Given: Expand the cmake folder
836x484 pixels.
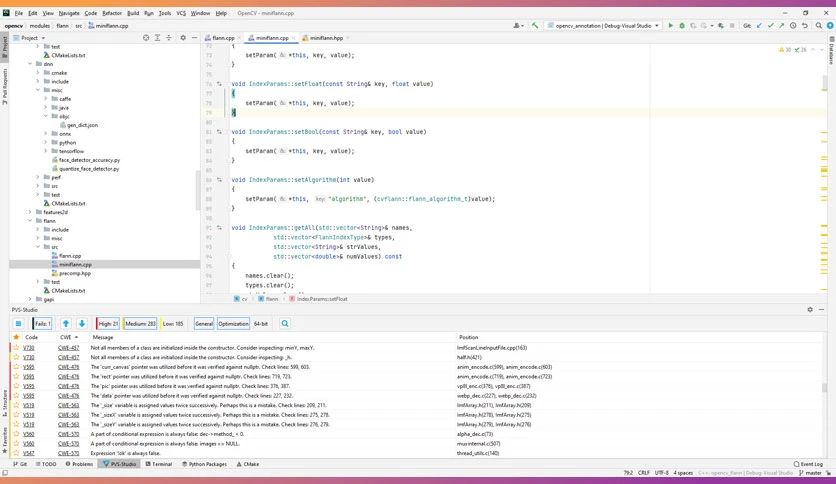Looking at the screenshot, I should 38,72.
